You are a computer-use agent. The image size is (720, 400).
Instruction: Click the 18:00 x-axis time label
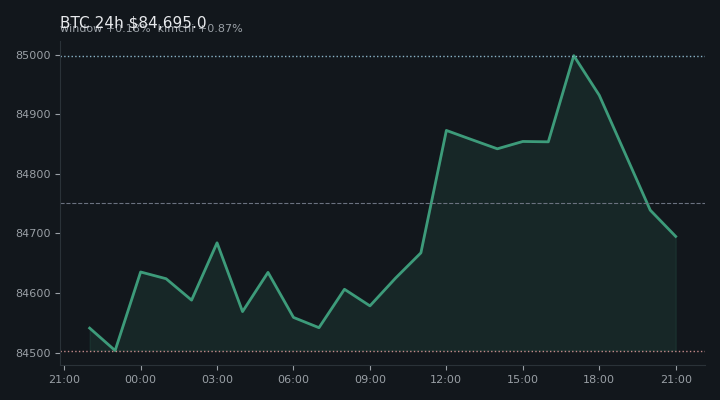[x=599, y=379]
